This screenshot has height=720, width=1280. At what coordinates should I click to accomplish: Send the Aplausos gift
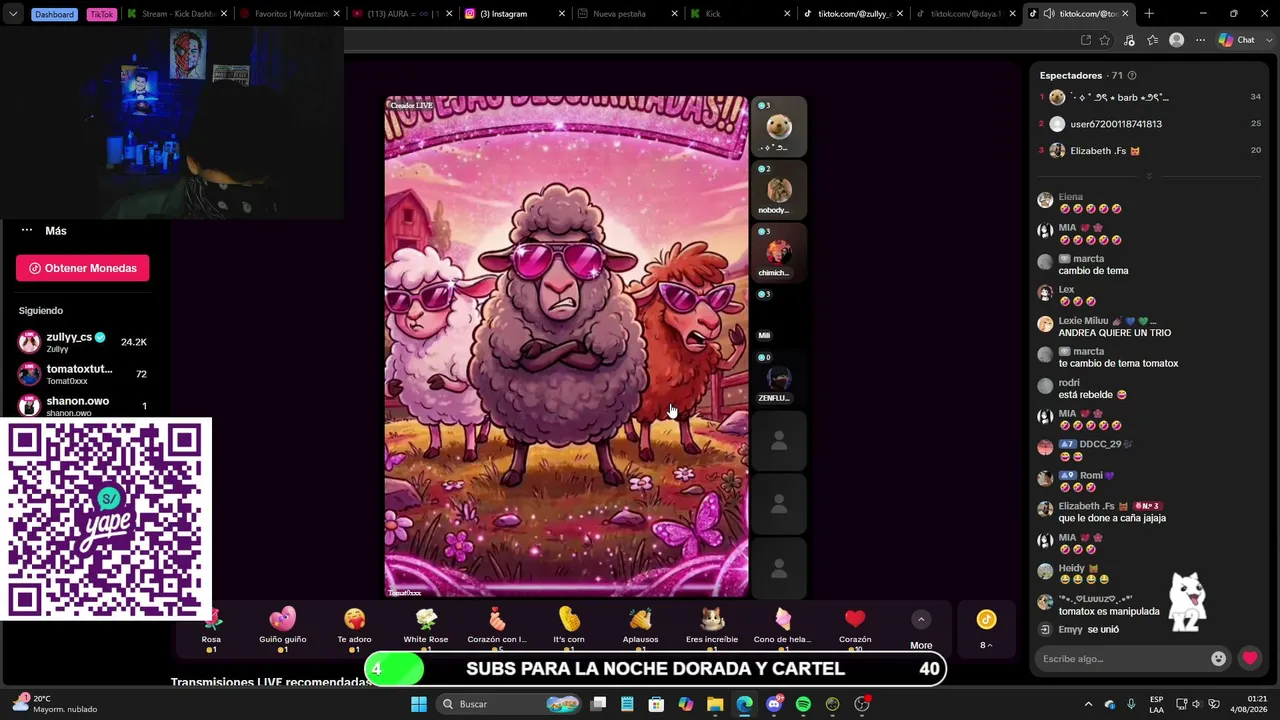click(x=640, y=629)
